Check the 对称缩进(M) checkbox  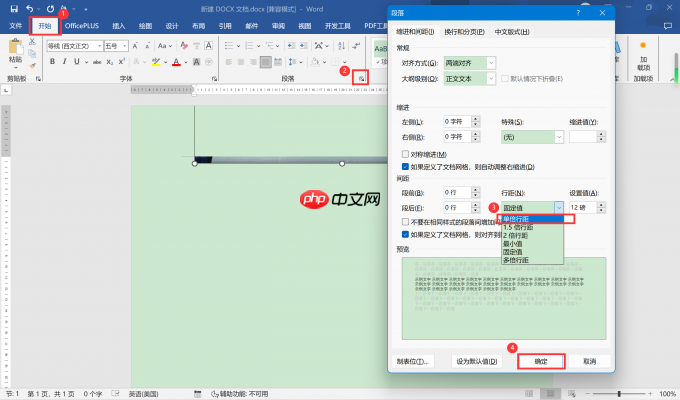(405, 154)
